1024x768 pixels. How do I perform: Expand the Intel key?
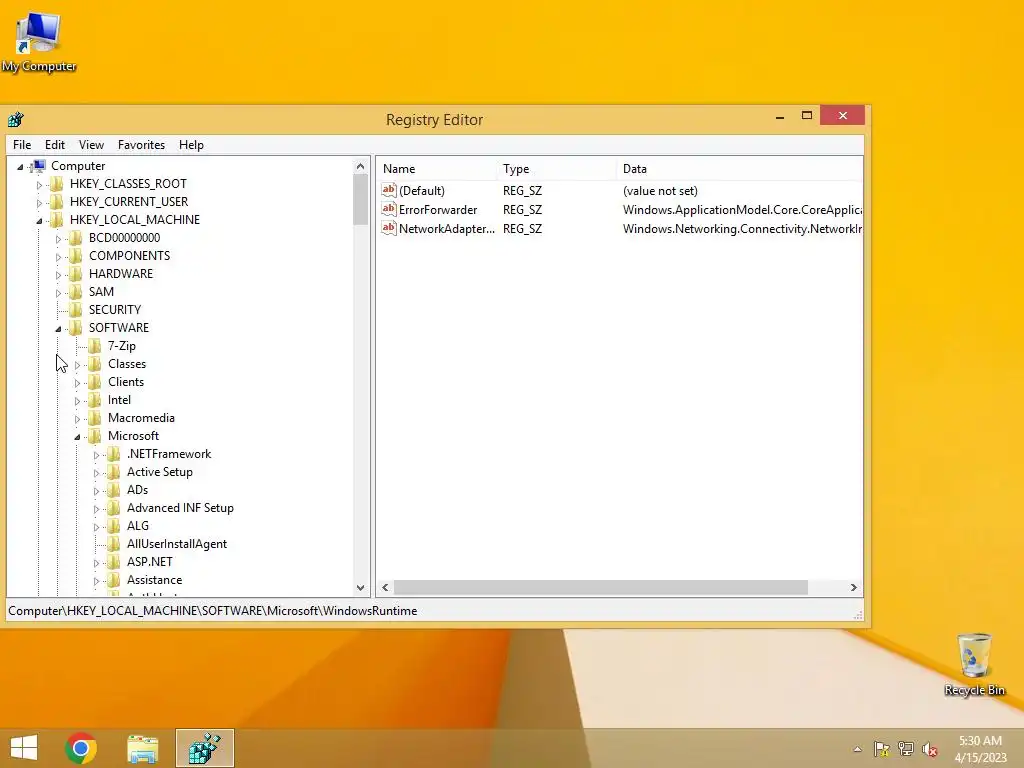[x=77, y=401]
